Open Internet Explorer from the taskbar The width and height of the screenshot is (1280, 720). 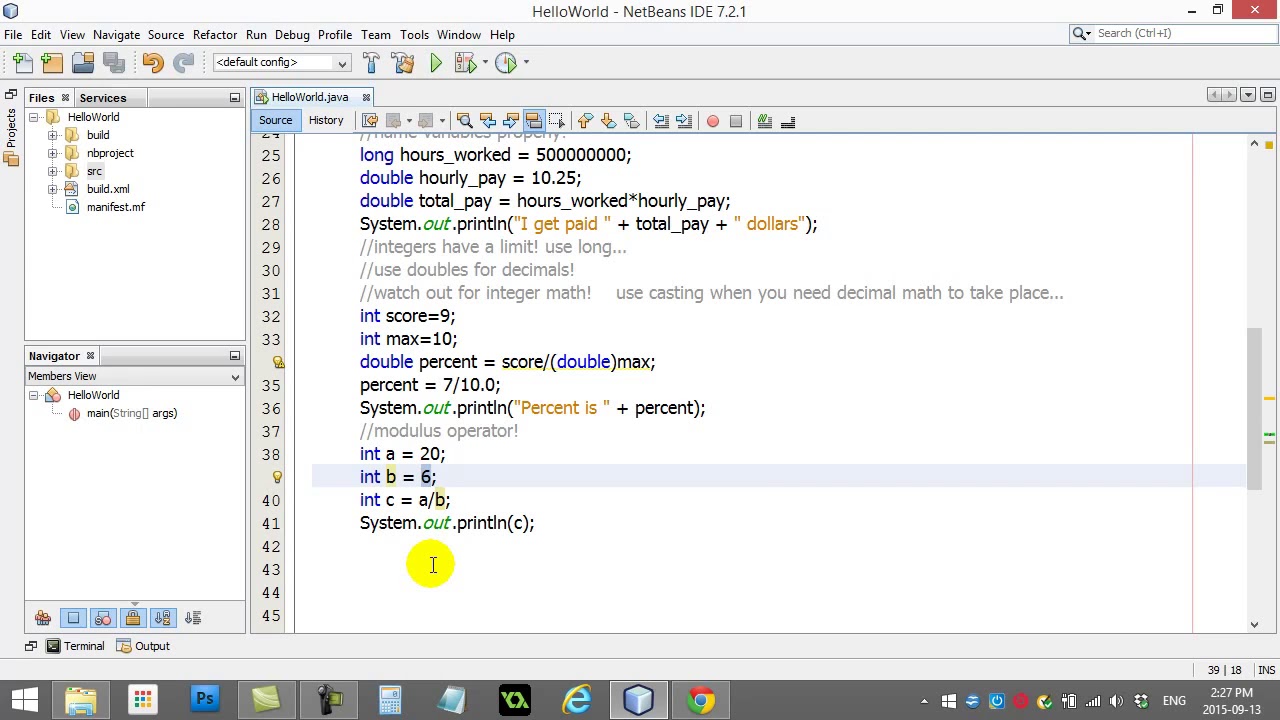(x=577, y=700)
